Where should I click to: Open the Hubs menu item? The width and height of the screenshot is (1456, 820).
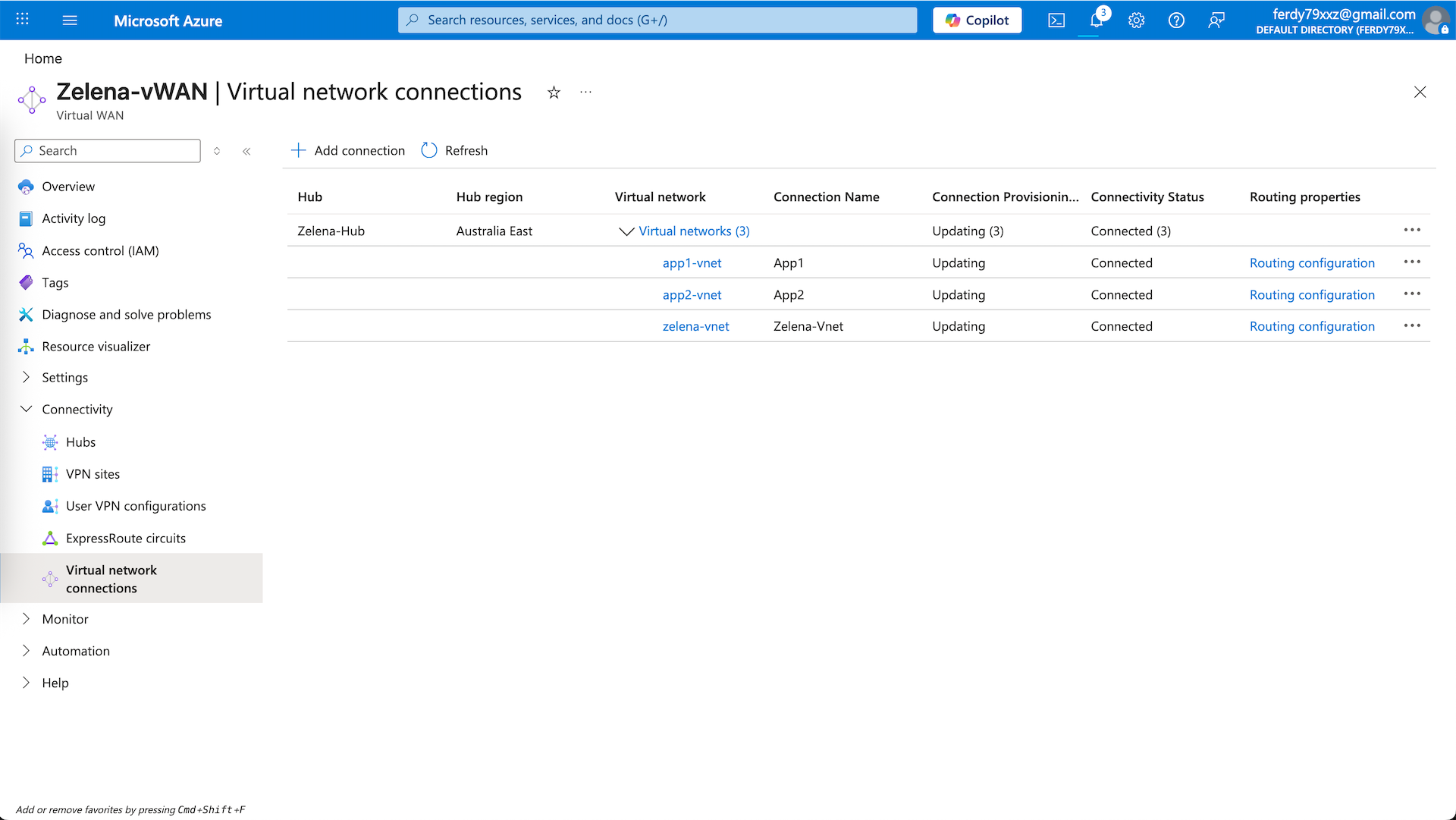pos(80,442)
